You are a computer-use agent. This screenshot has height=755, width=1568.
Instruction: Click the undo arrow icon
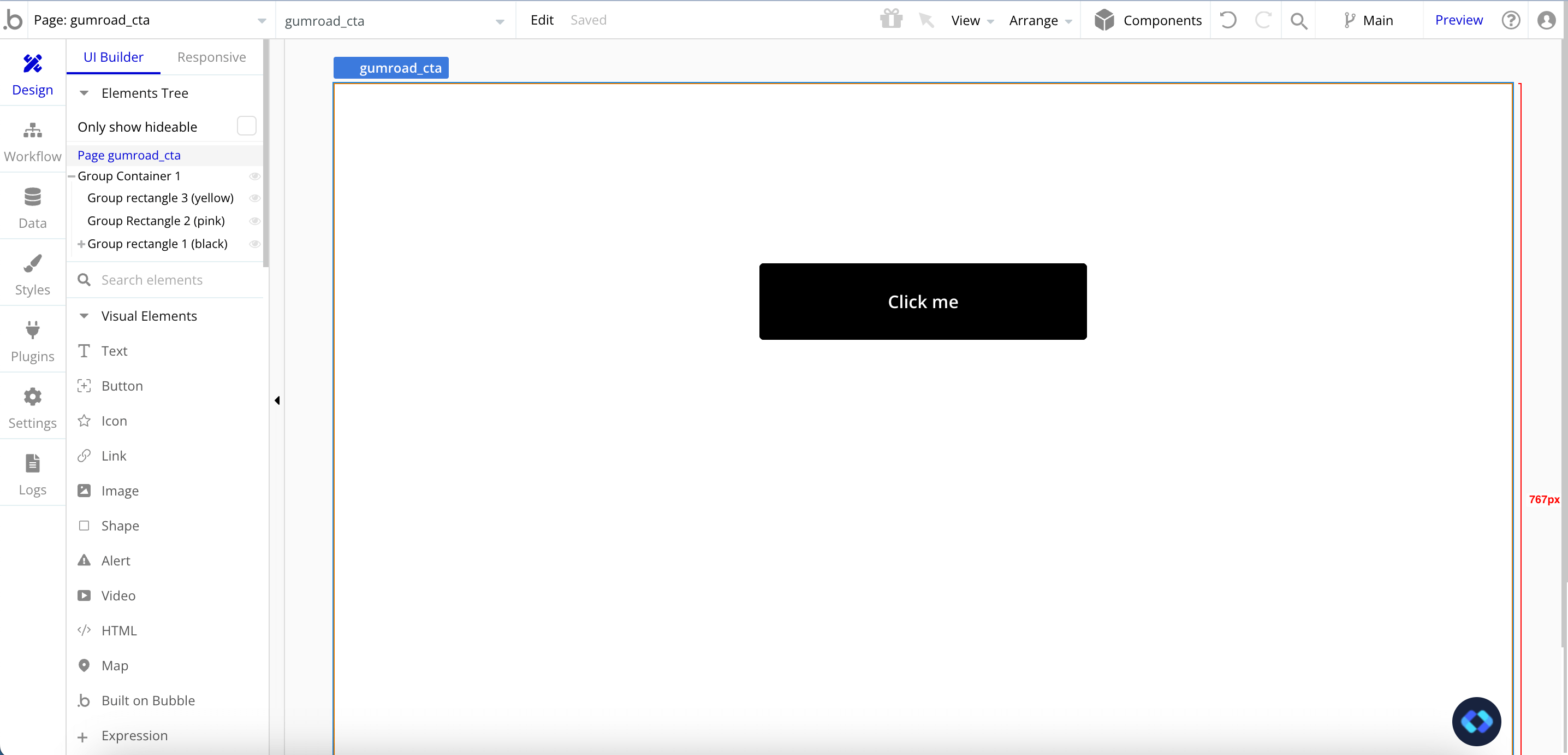click(x=1228, y=20)
